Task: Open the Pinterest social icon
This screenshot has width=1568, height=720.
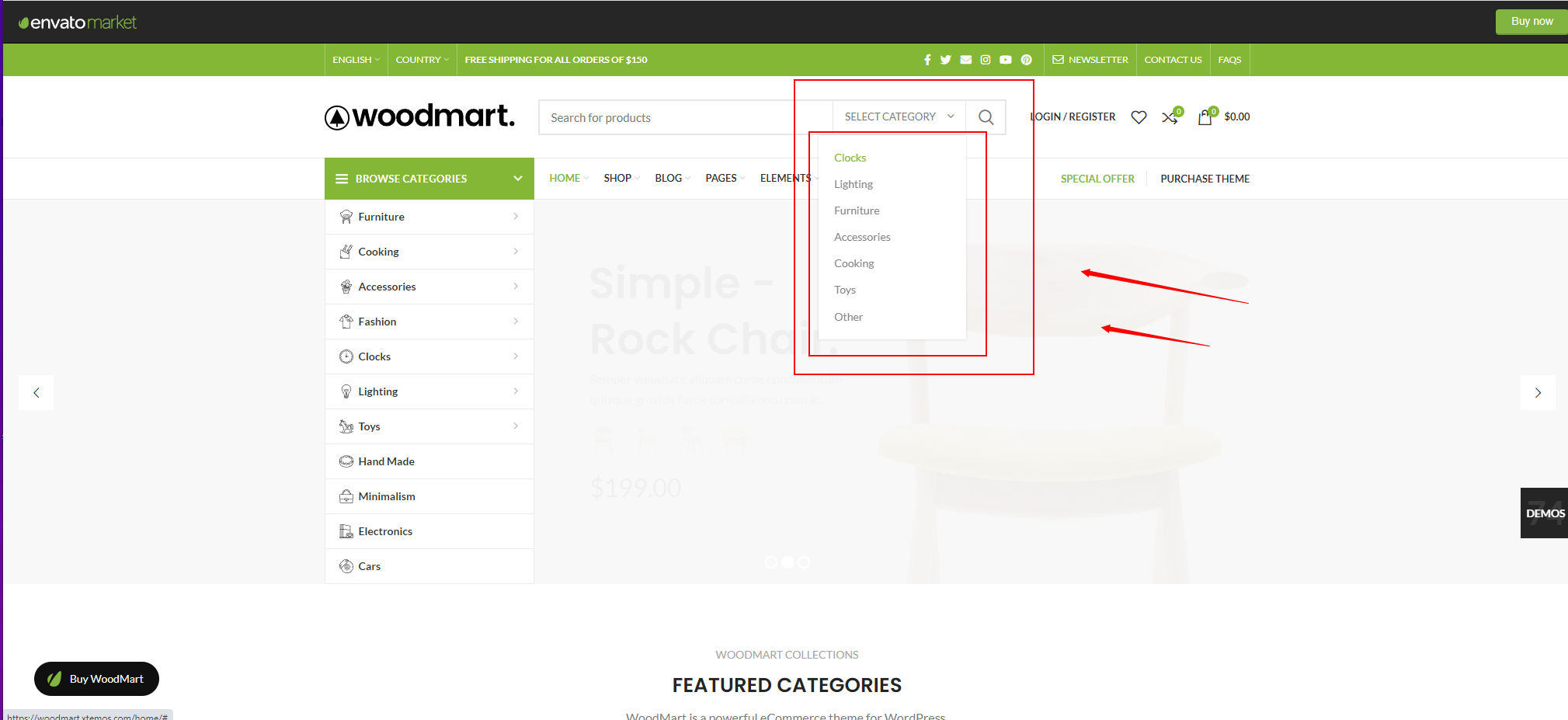Action: click(x=1027, y=60)
